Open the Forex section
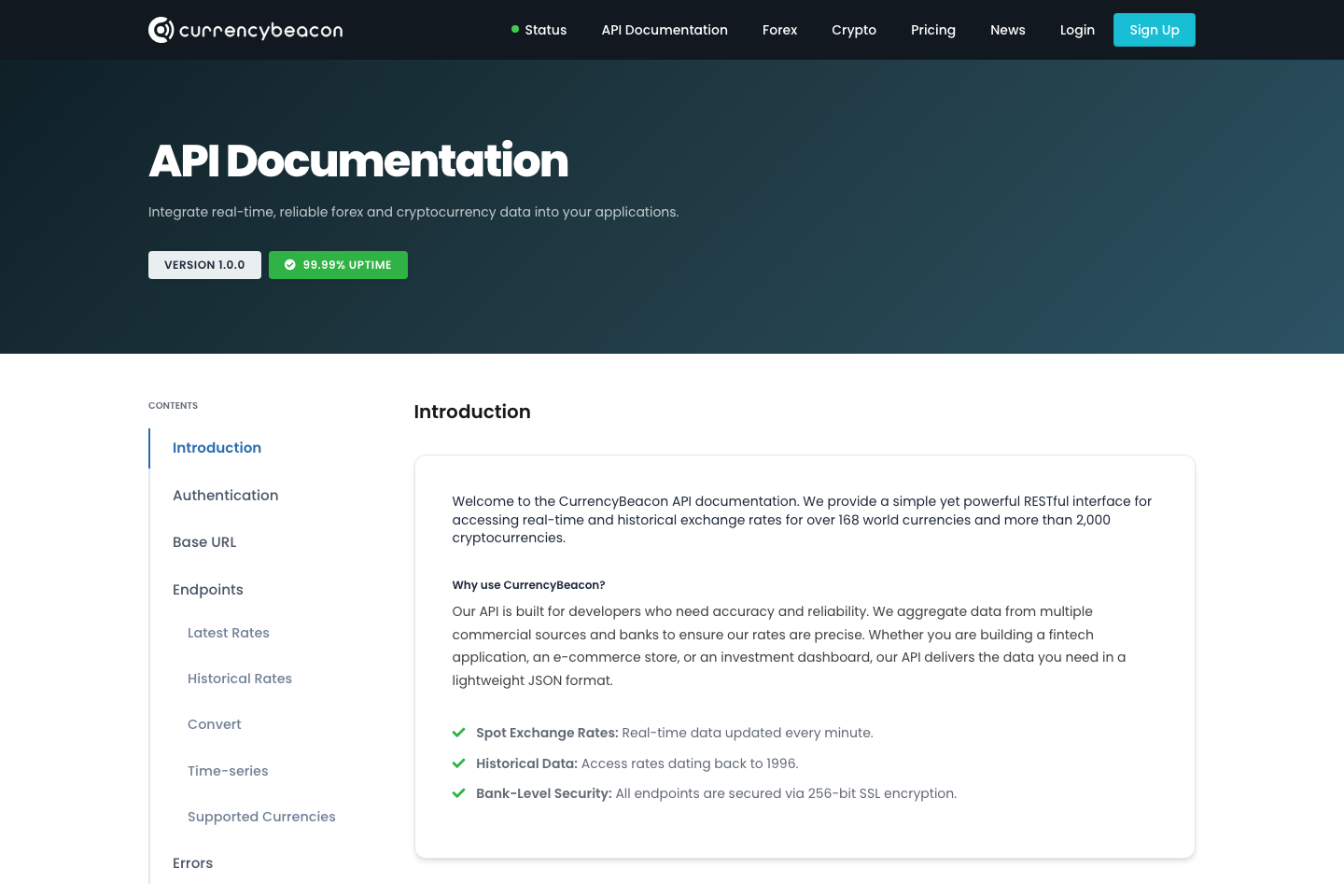Image resolution: width=1344 pixels, height=896 pixels. (779, 29)
